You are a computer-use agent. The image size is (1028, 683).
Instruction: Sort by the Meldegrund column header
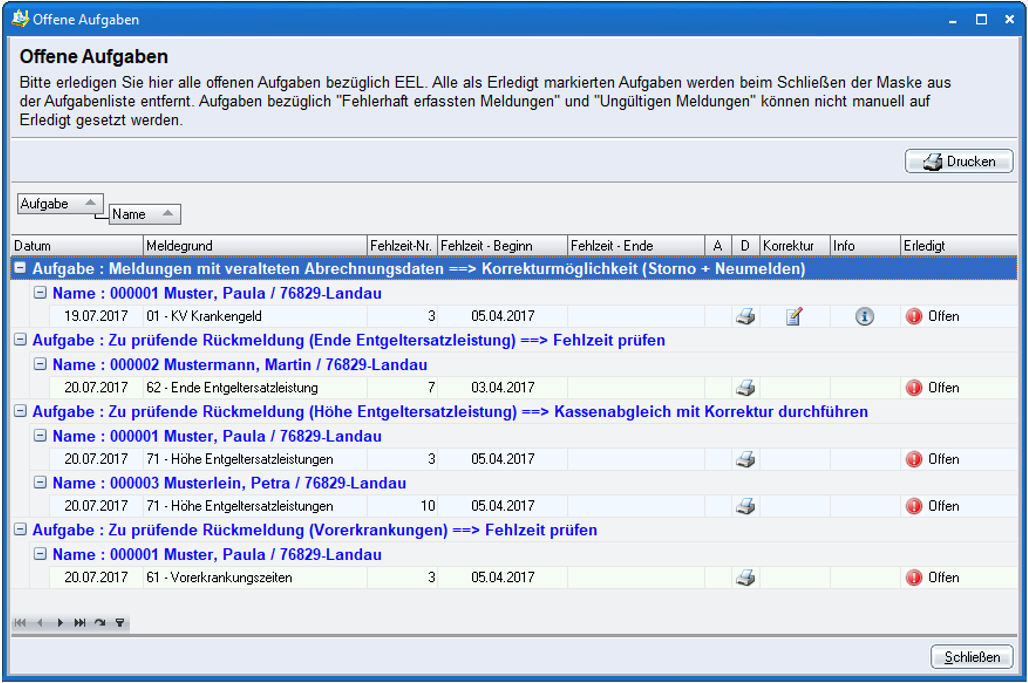click(255, 246)
